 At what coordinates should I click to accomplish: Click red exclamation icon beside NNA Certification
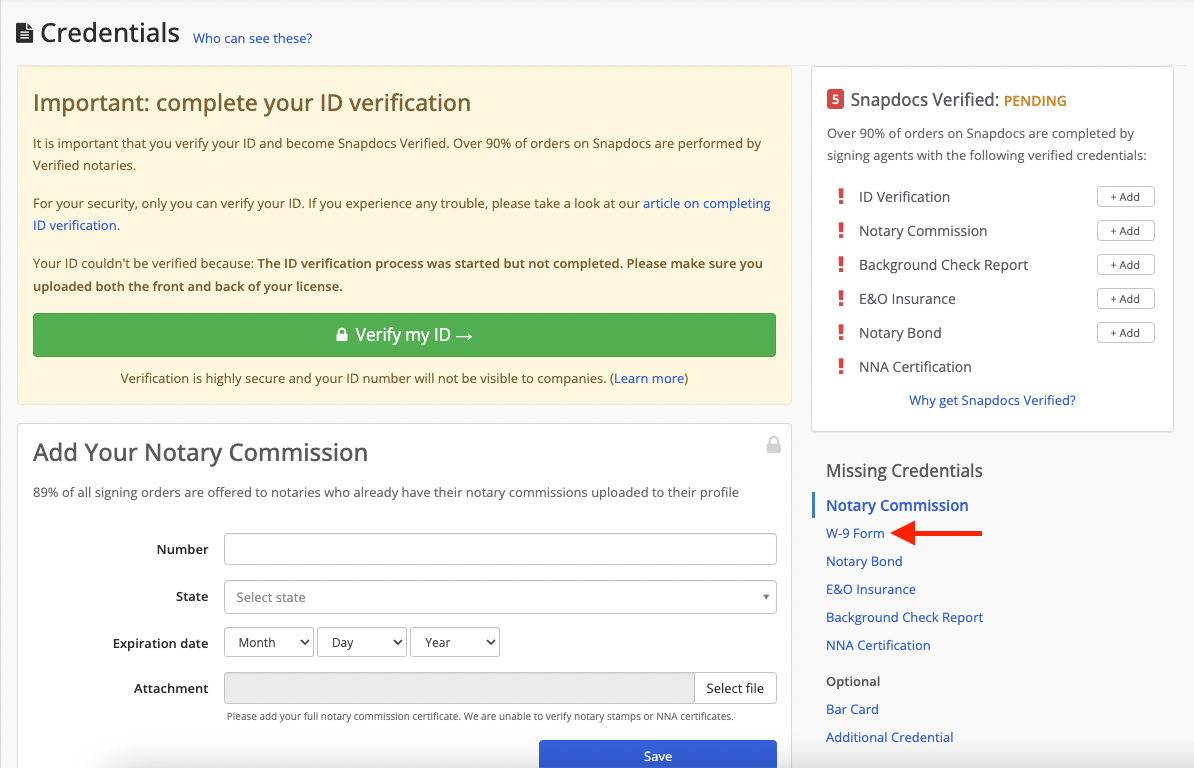coord(841,367)
